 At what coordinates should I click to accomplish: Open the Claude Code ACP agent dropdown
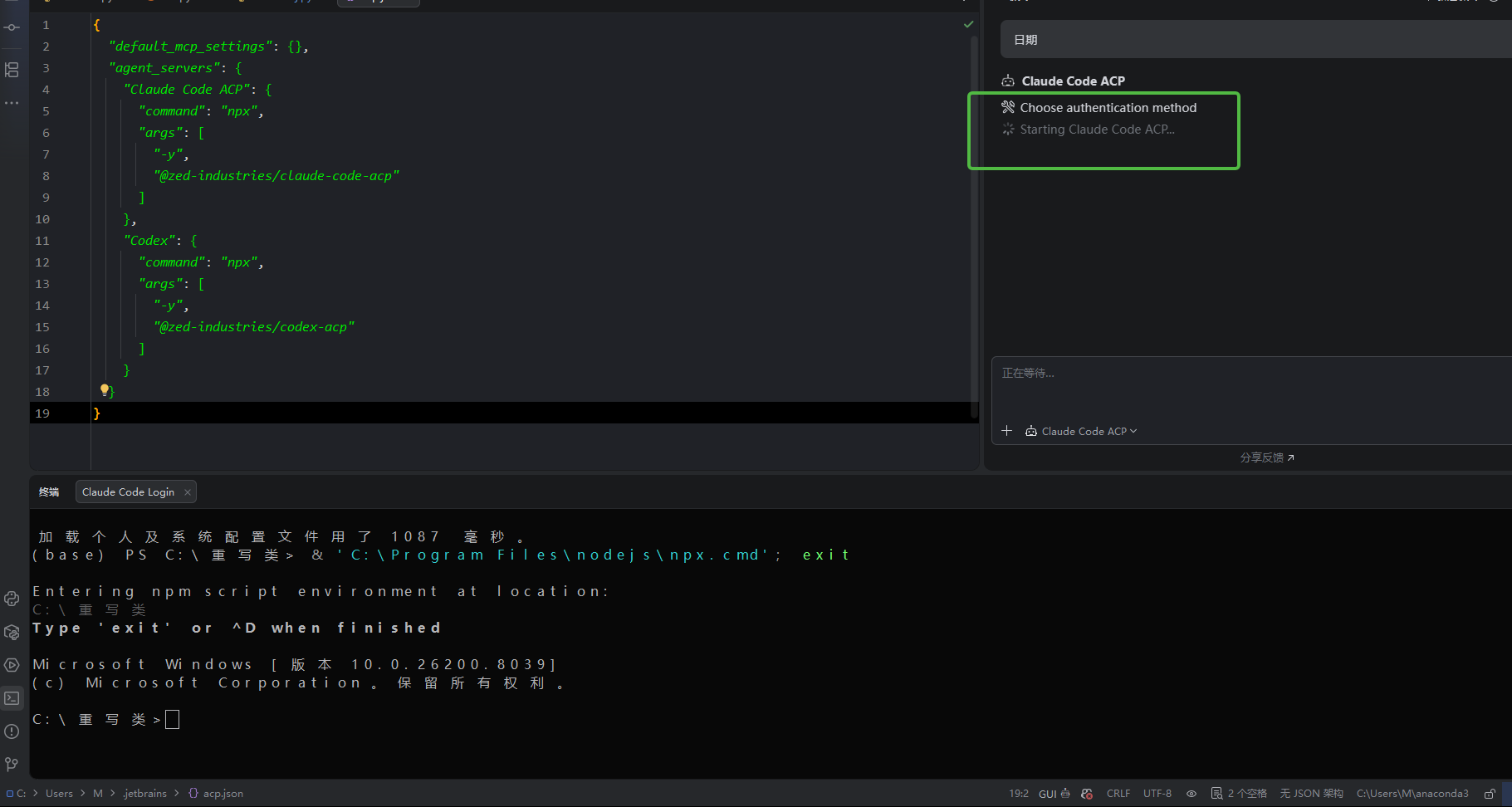(1081, 431)
